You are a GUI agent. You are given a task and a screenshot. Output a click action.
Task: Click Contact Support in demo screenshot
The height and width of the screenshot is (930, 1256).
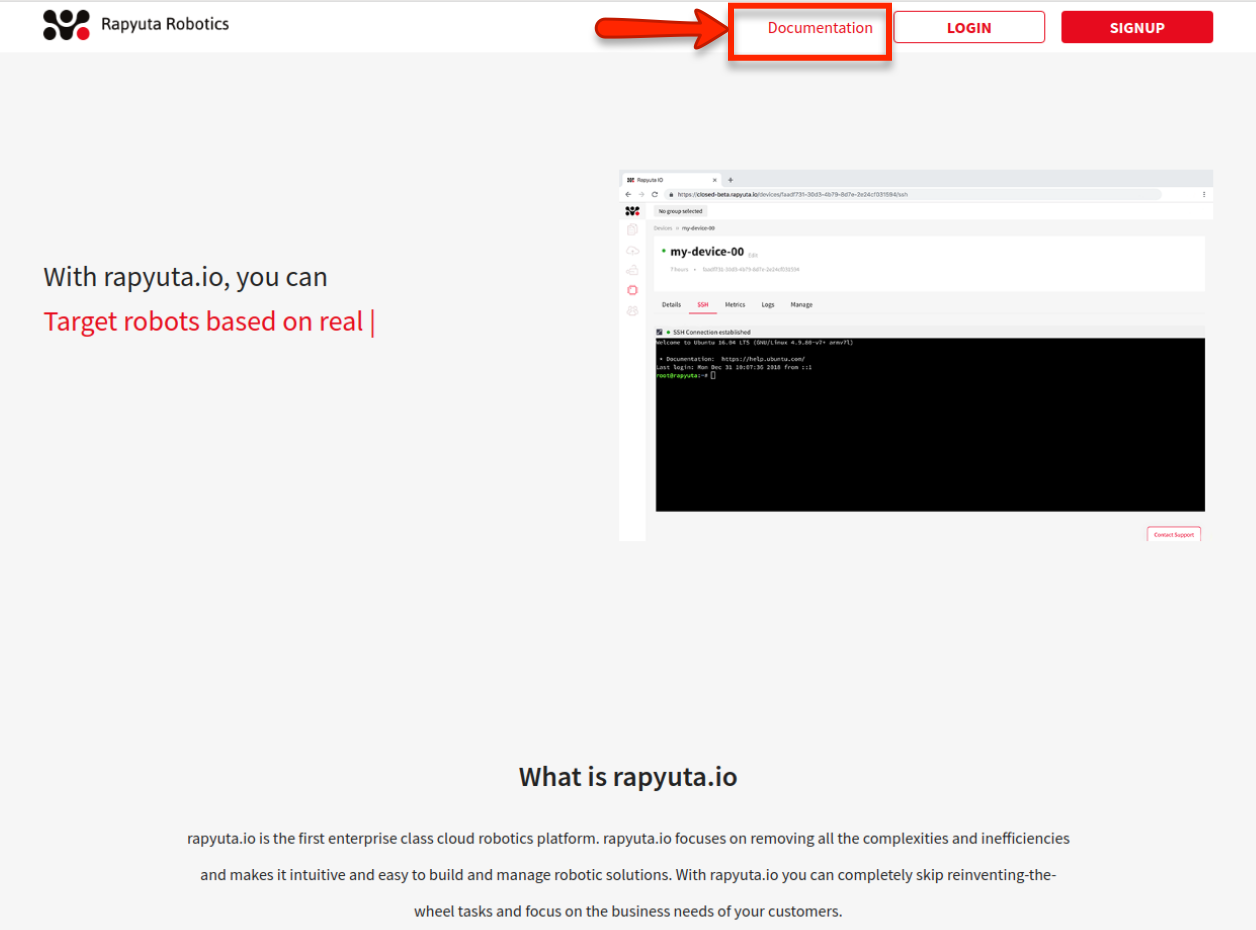[x=1174, y=534]
